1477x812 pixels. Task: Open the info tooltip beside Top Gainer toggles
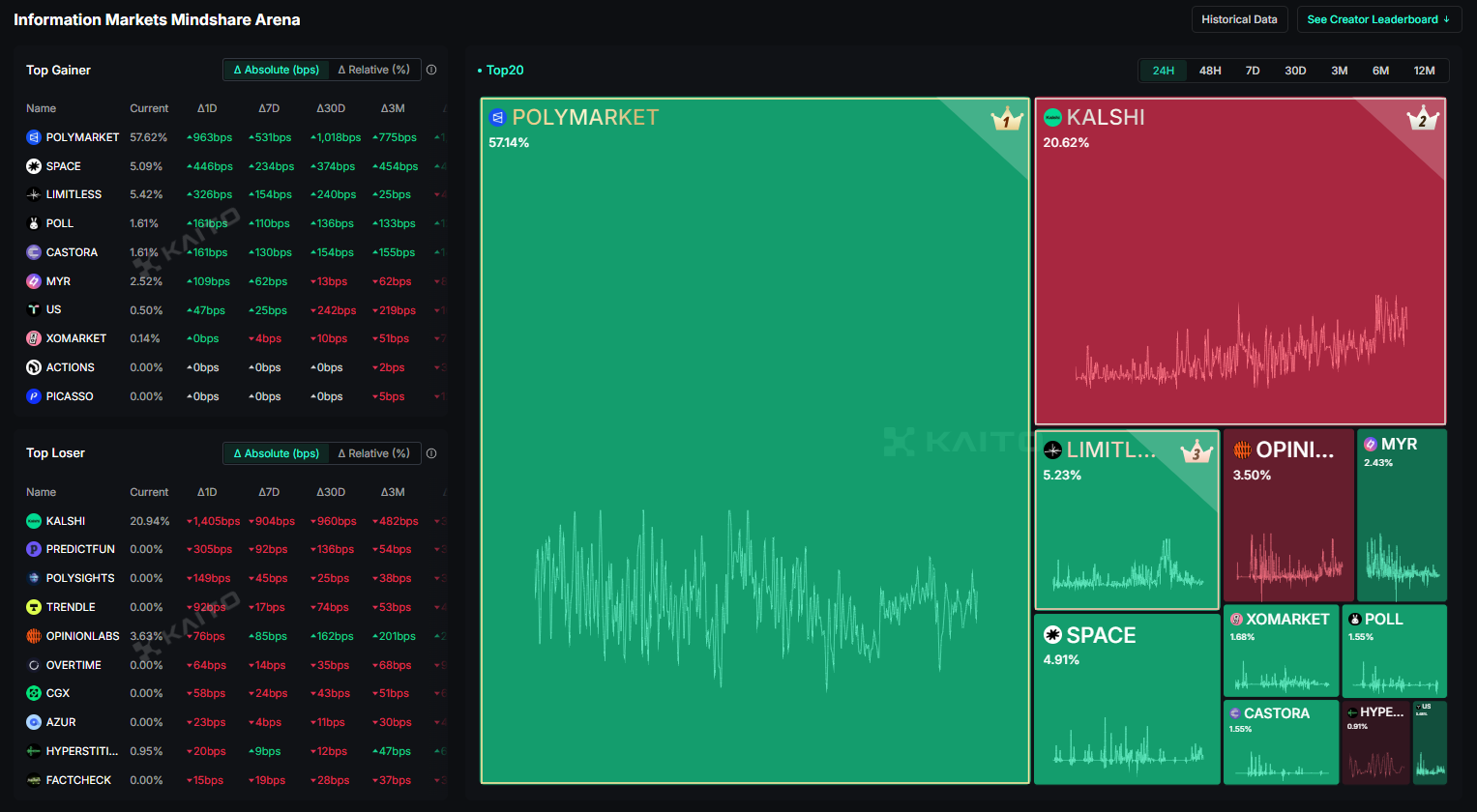[x=431, y=69]
